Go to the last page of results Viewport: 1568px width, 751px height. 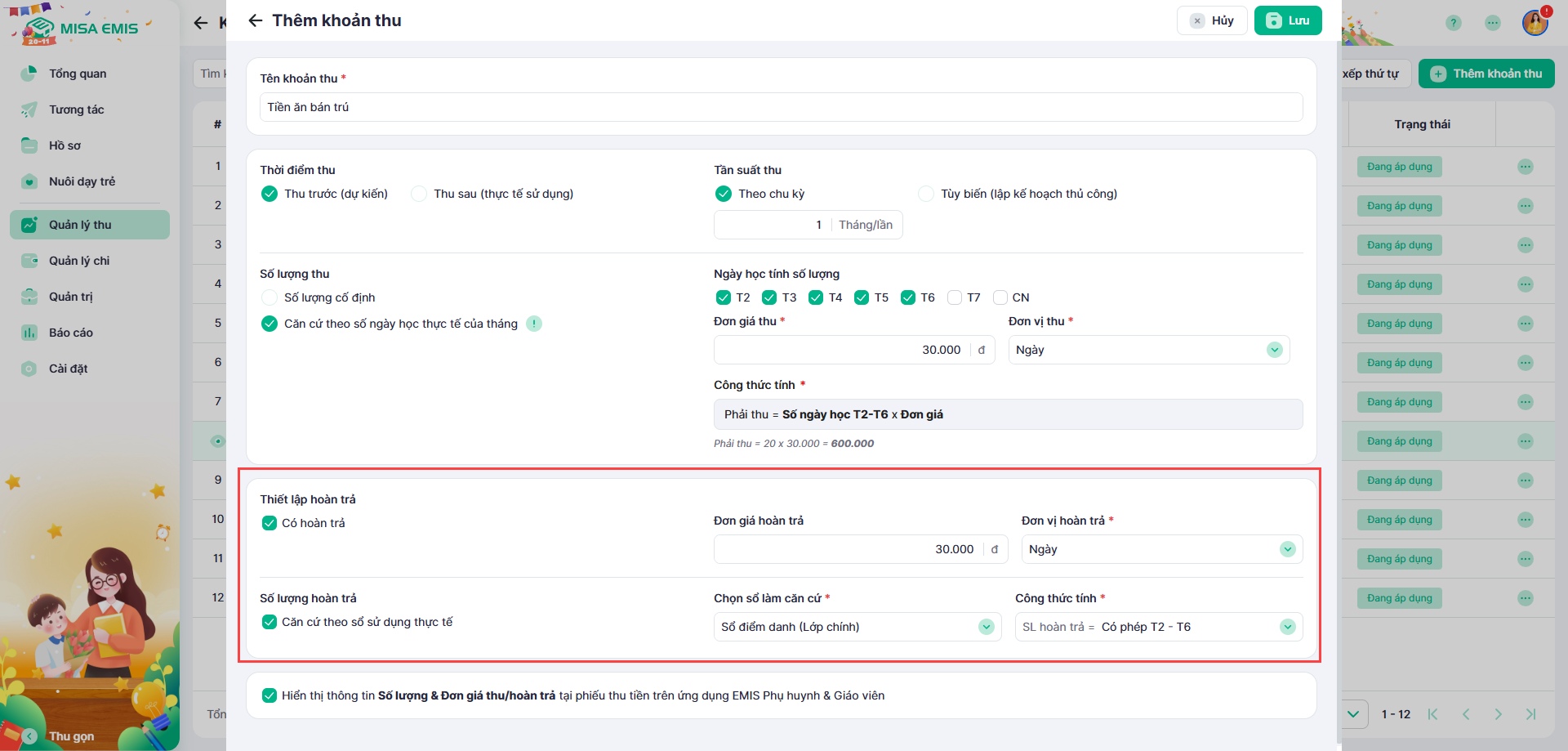[x=1530, y=714]
